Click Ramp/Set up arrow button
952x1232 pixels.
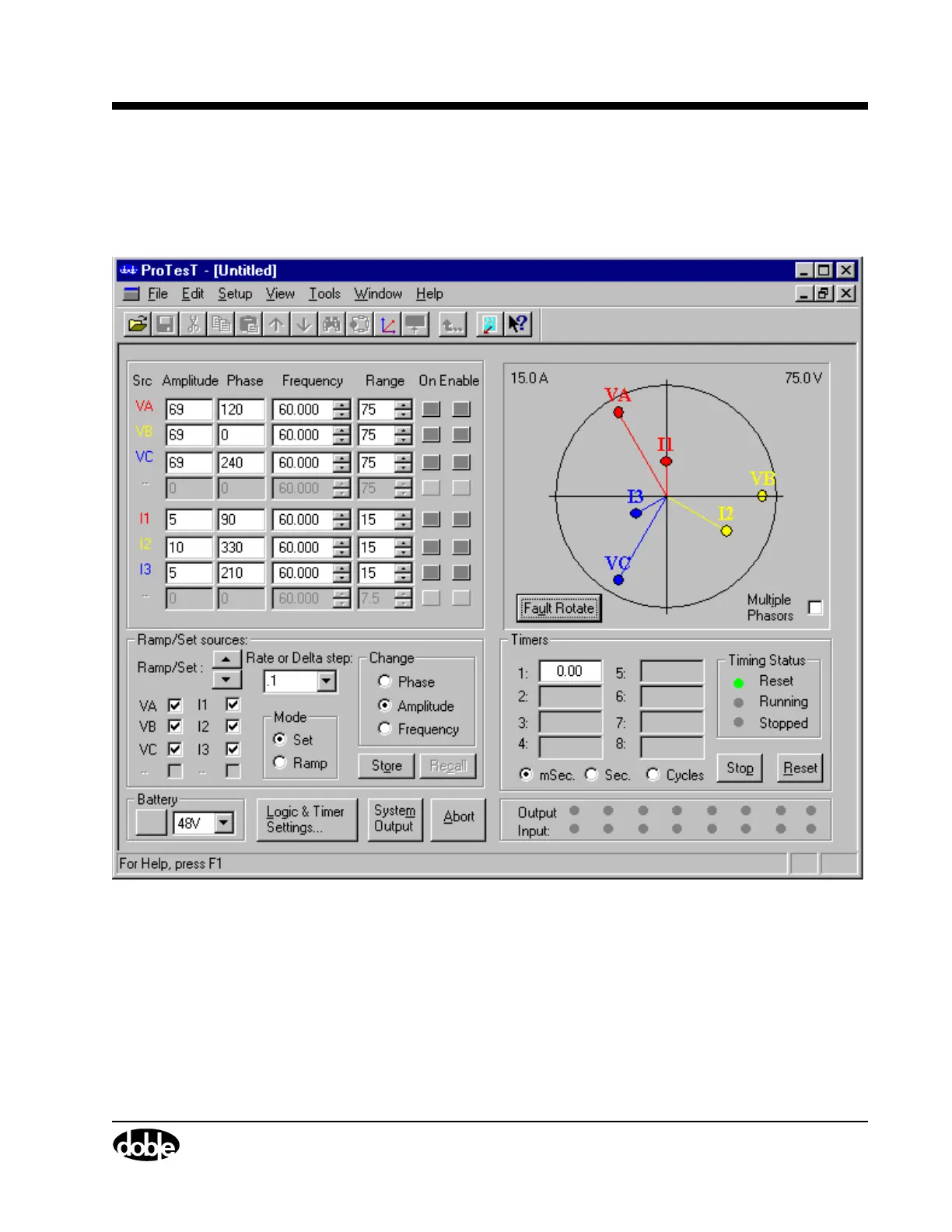226,660
